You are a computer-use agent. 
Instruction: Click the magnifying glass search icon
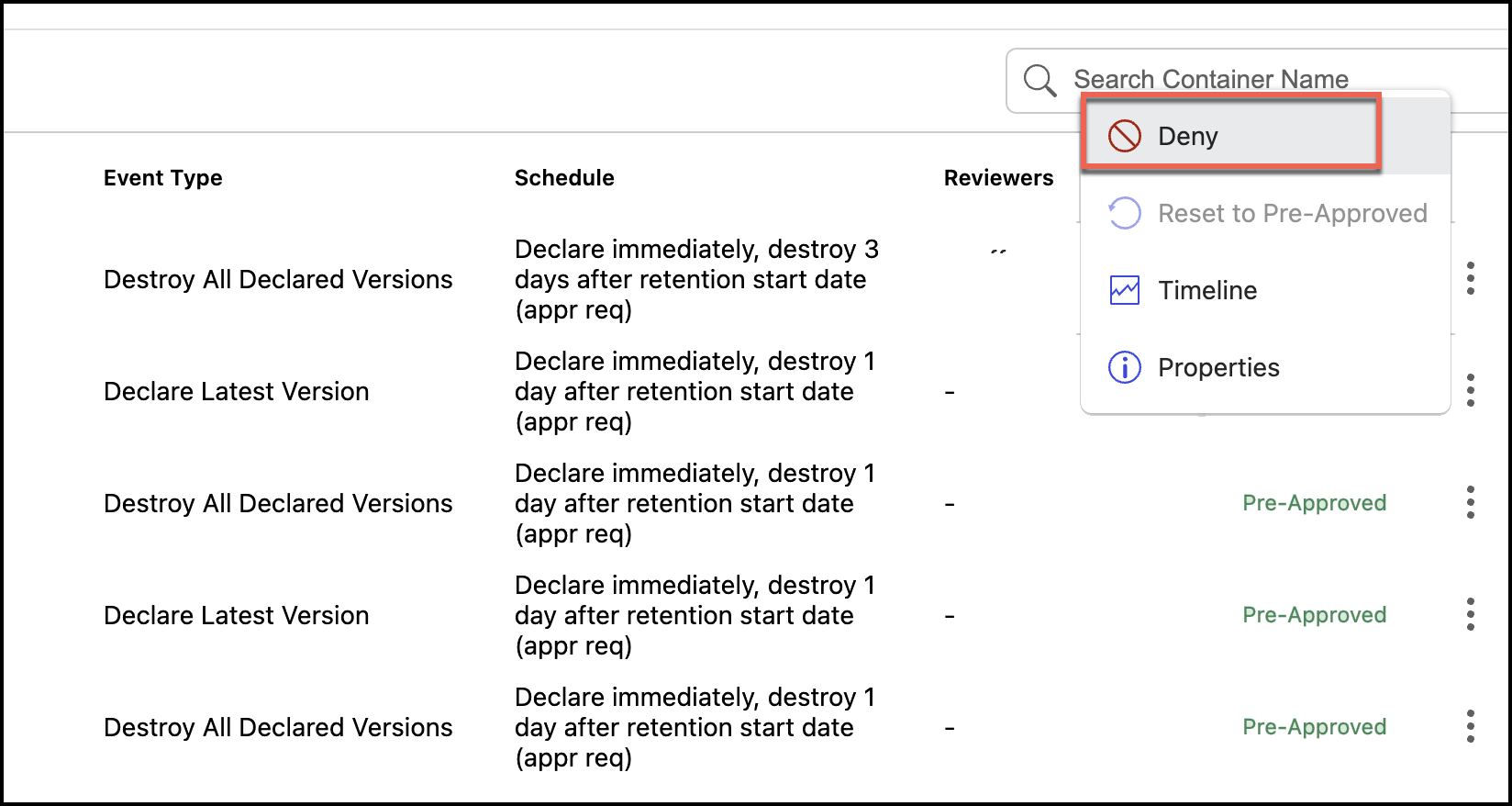1039,81
